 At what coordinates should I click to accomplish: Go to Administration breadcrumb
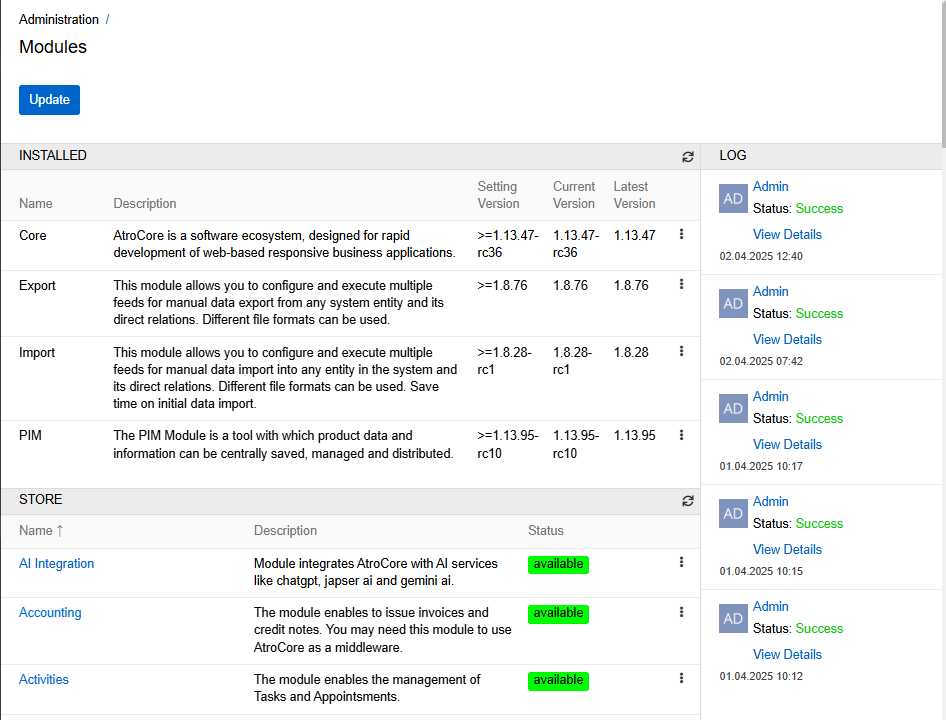coord(59,20)
